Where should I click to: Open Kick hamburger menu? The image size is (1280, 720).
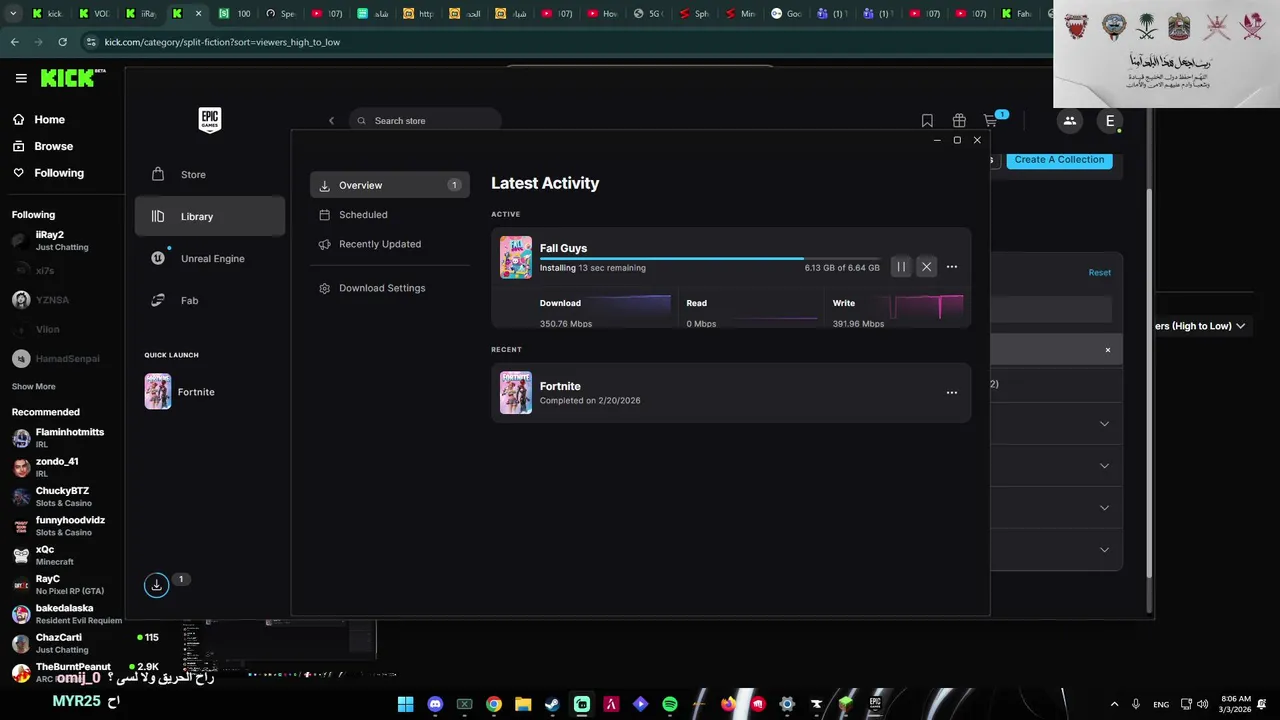click(x=21, y=78)
